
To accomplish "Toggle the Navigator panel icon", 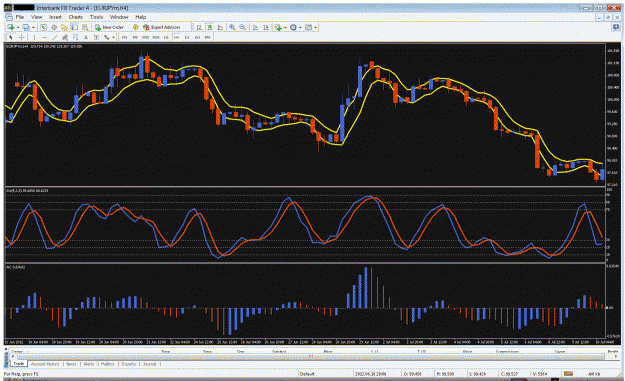I will [x=64, y=27].
